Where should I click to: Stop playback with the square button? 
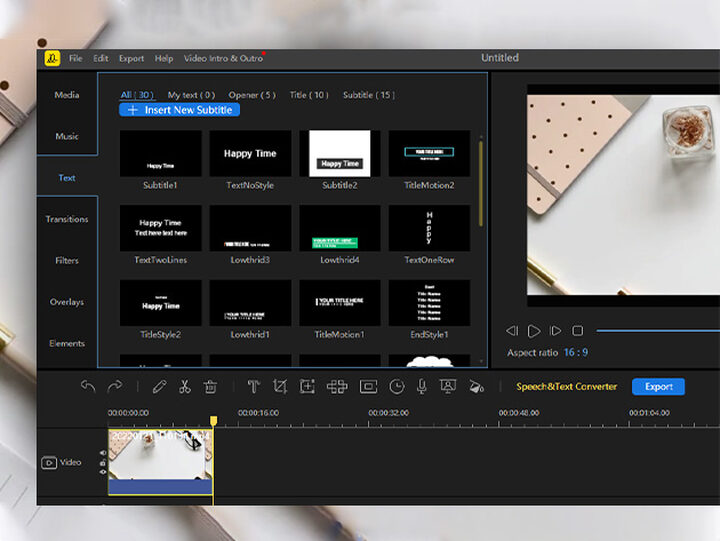(577, 330)
